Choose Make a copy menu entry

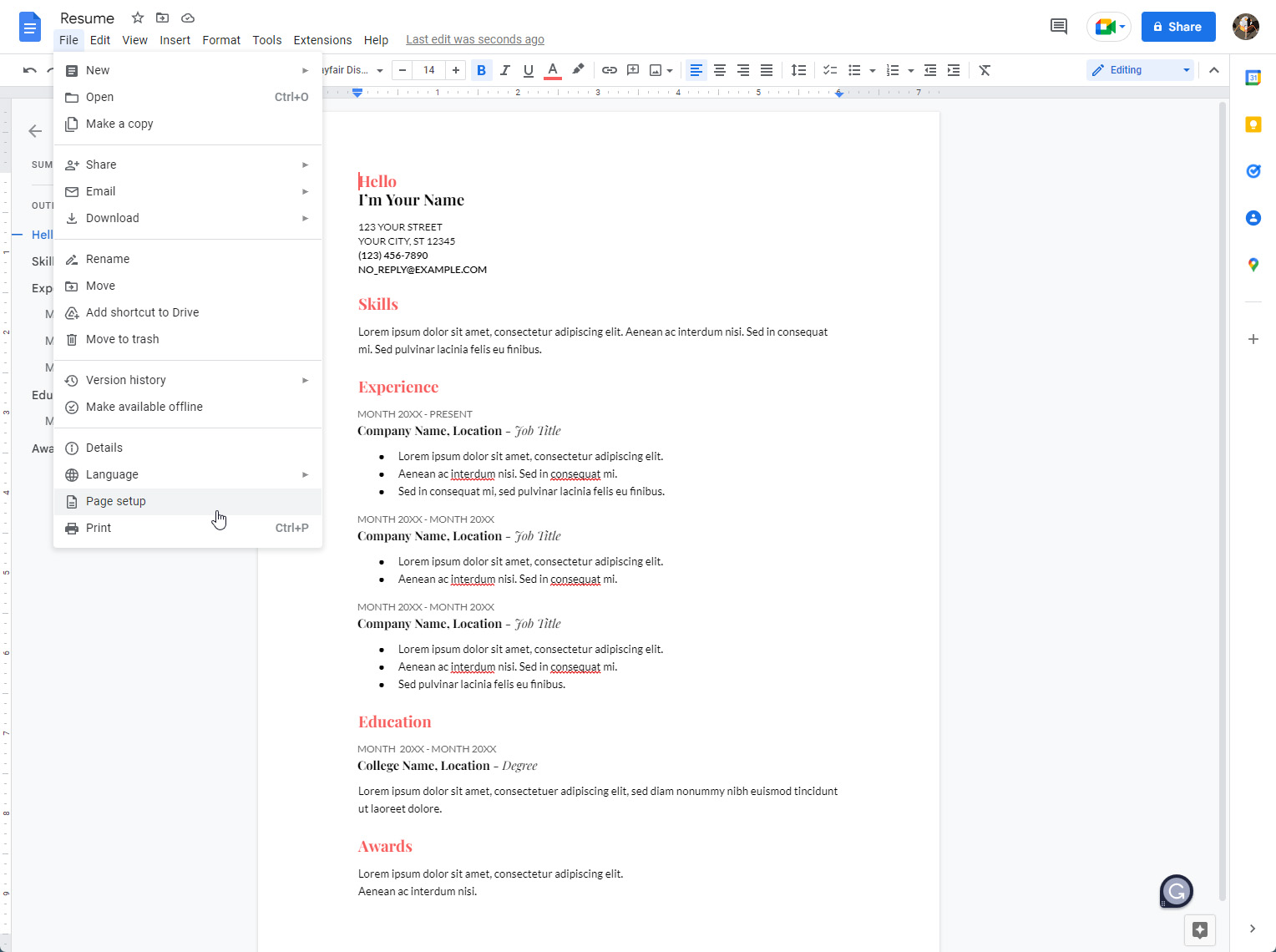pyautogui.click(x=119, y=124)
